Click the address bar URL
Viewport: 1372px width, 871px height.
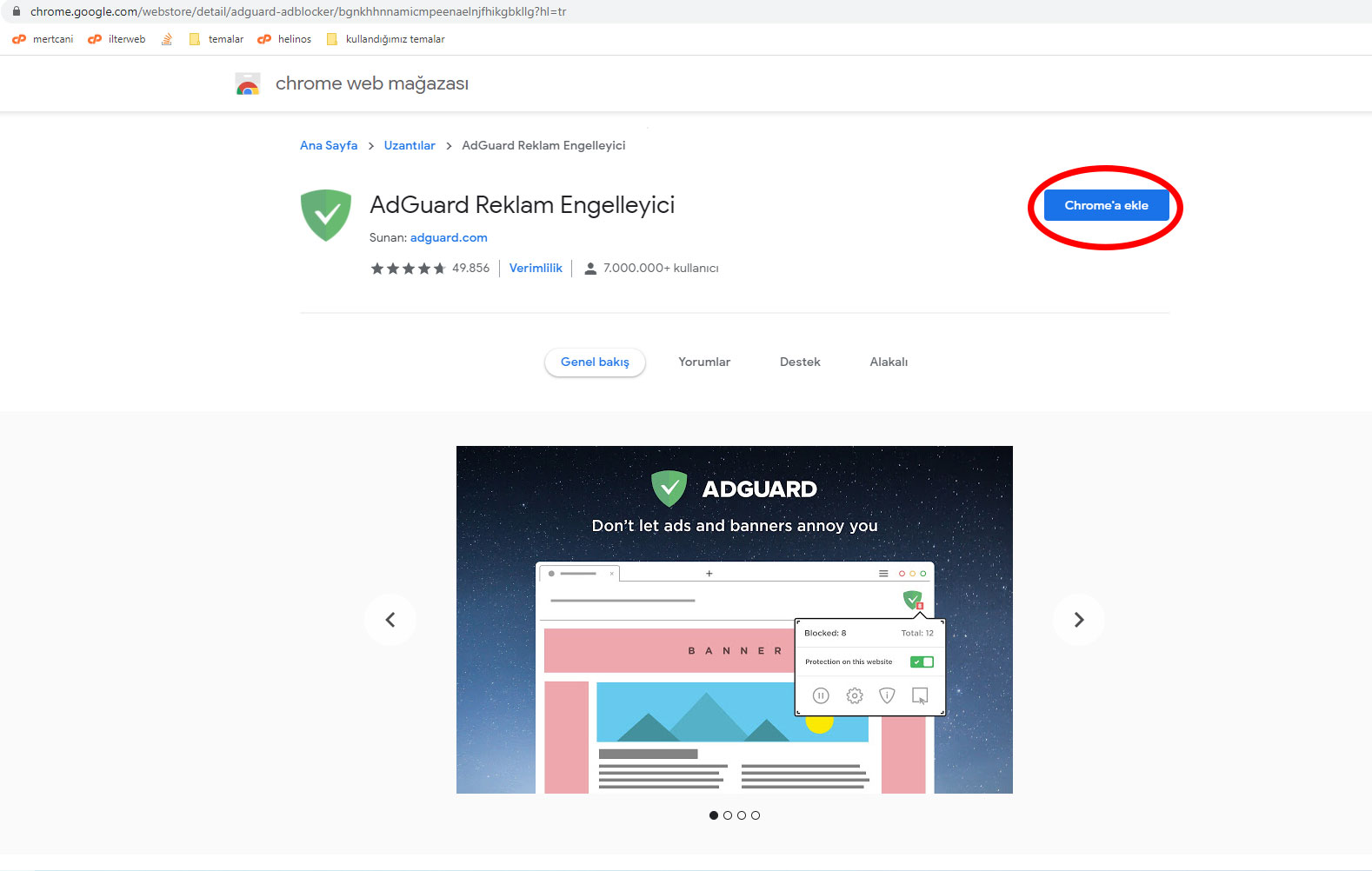coord(298,11)
